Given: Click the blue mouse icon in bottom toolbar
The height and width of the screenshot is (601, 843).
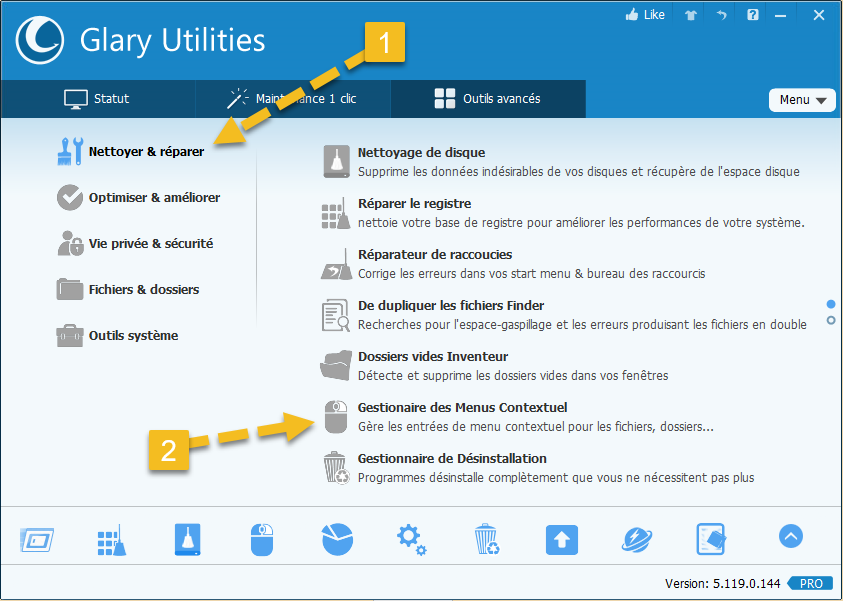Looking at the screenshot, I should pyautogui.click(x=262, y=539).
